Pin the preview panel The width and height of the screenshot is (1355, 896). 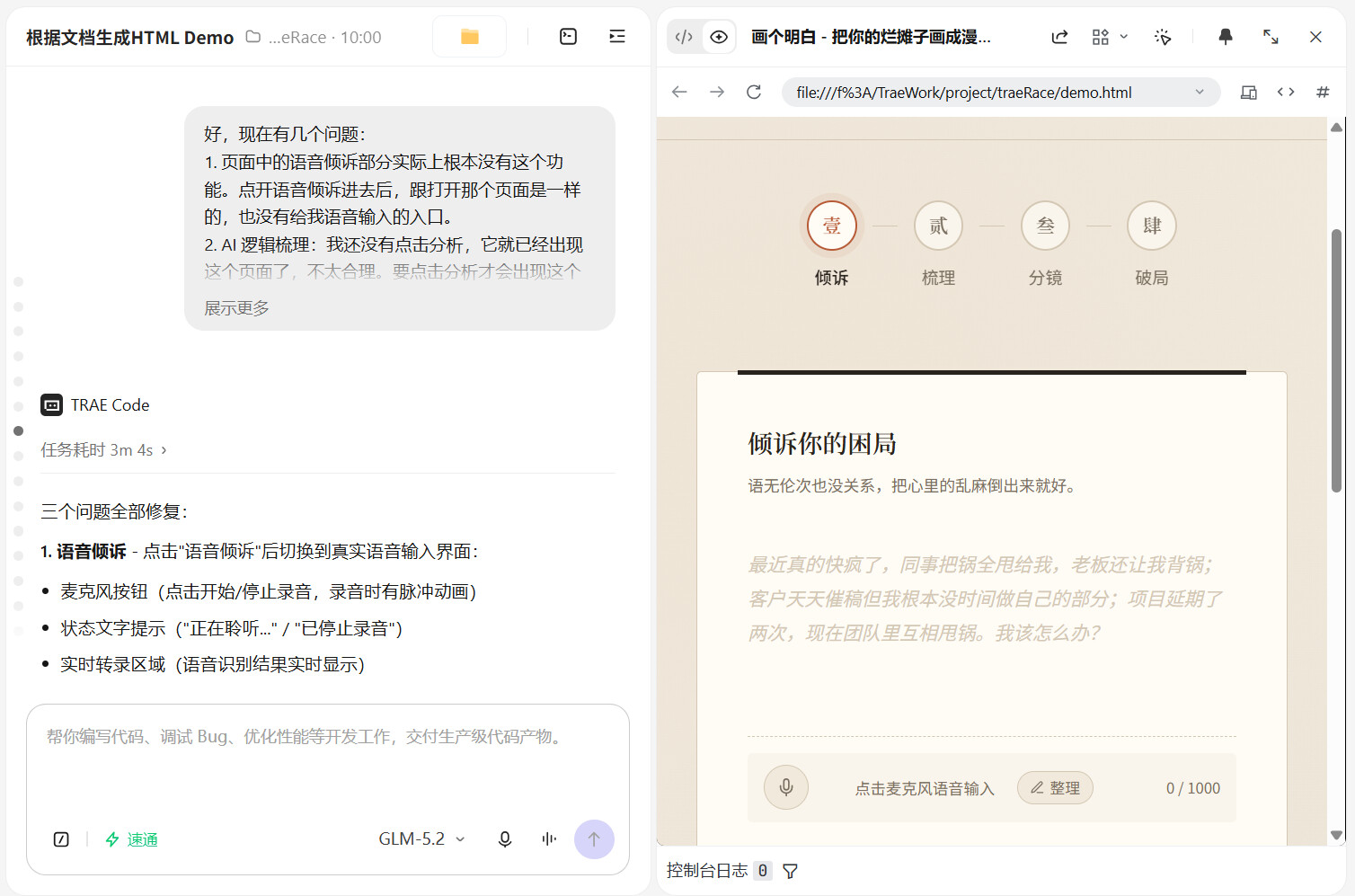click(x=1226, y=37)
